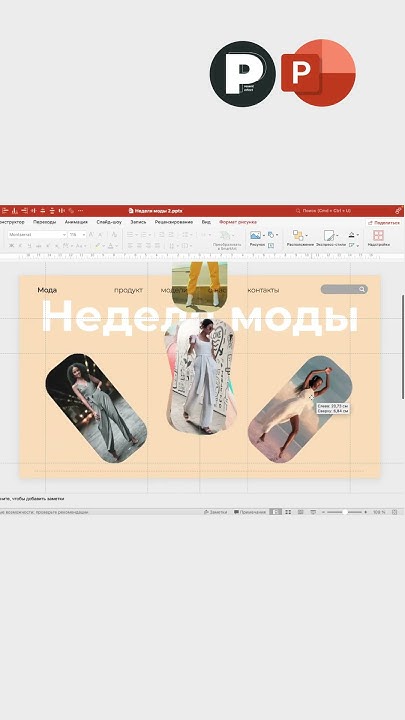The image size is (405, 720).
Task: Insert a text box icon below shapes
Action: point(271,246)
